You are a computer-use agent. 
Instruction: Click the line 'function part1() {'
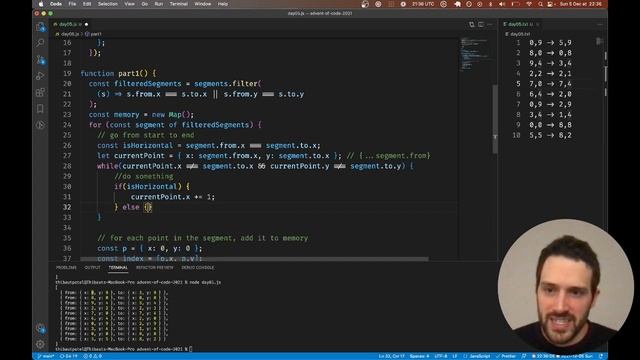118,73
